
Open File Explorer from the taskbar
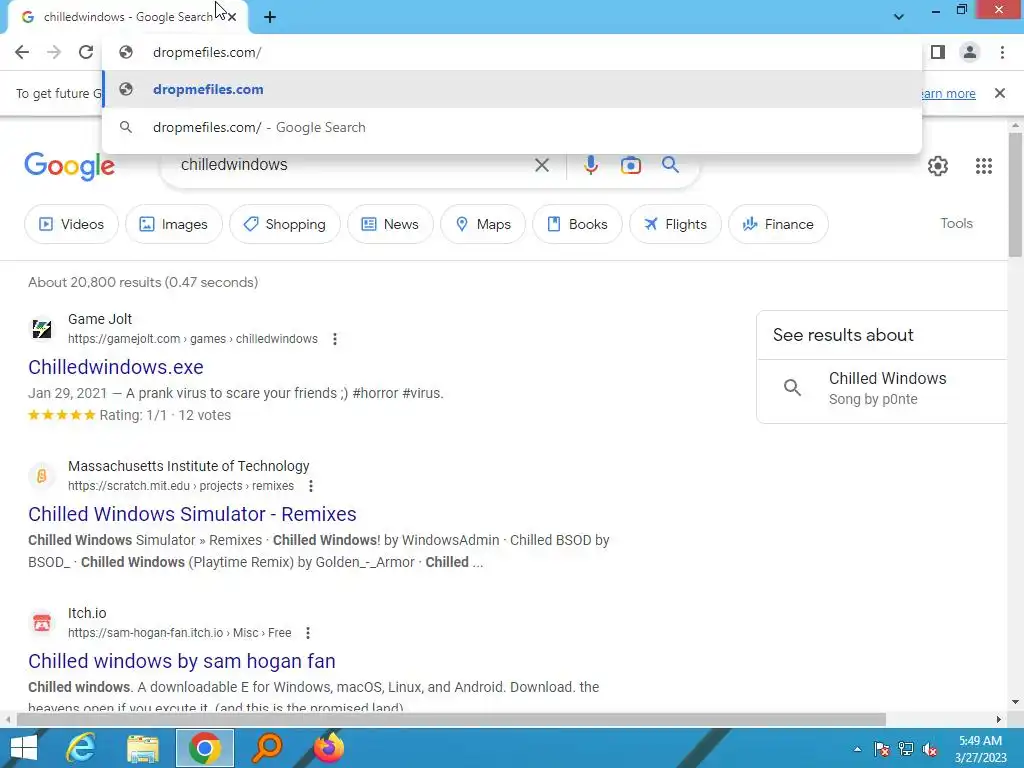143,748
